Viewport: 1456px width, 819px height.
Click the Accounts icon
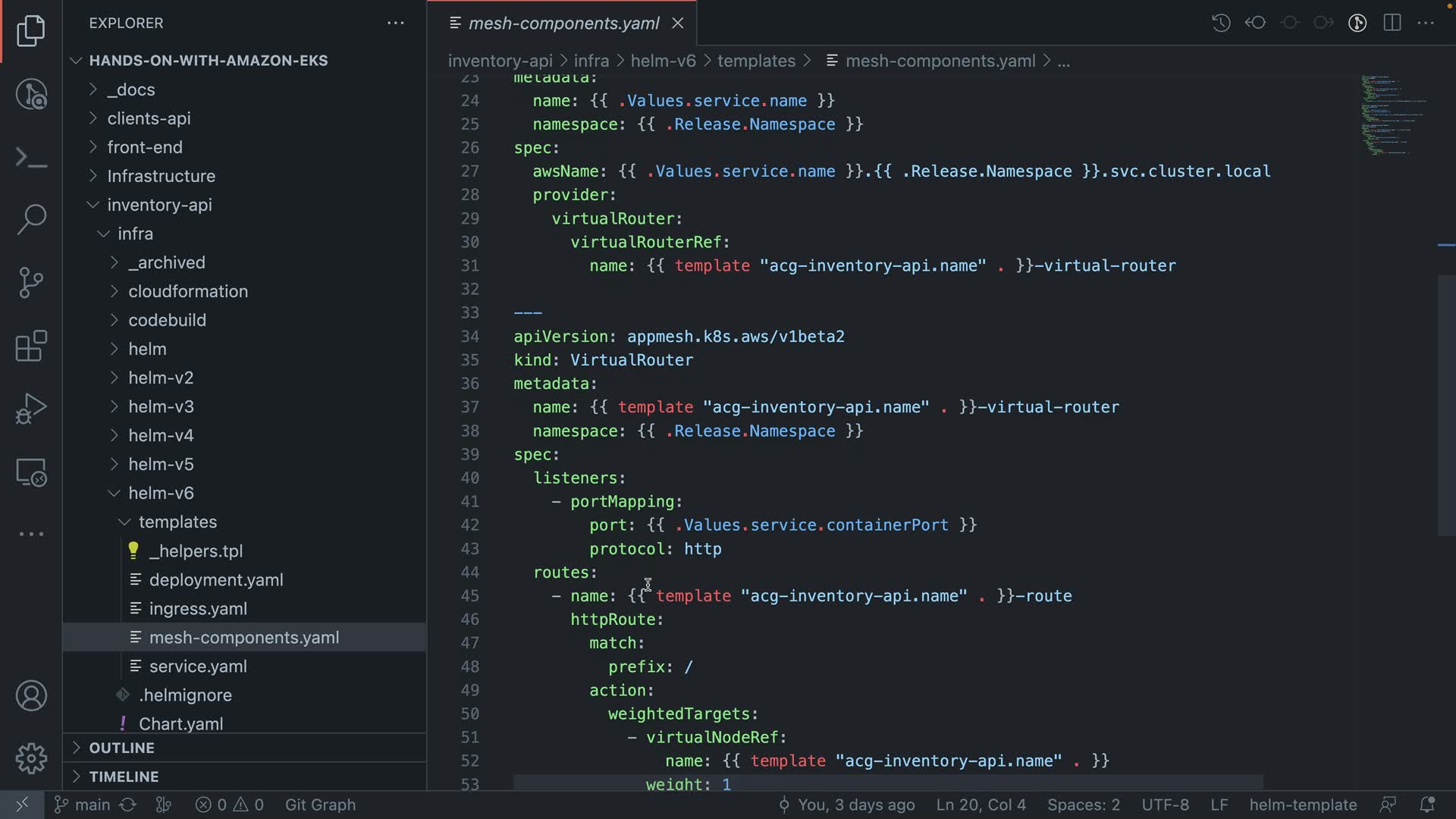[31, 696]
